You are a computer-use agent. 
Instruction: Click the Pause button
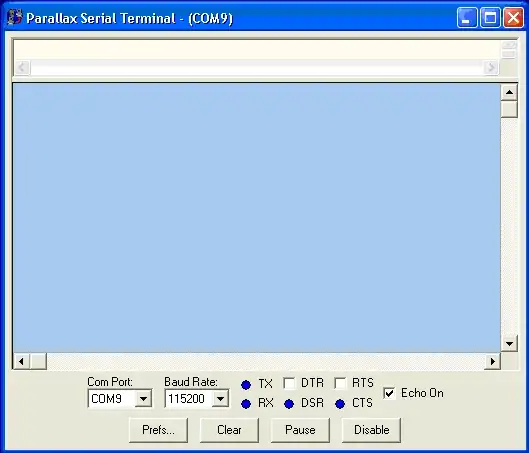tap(300, 430)
